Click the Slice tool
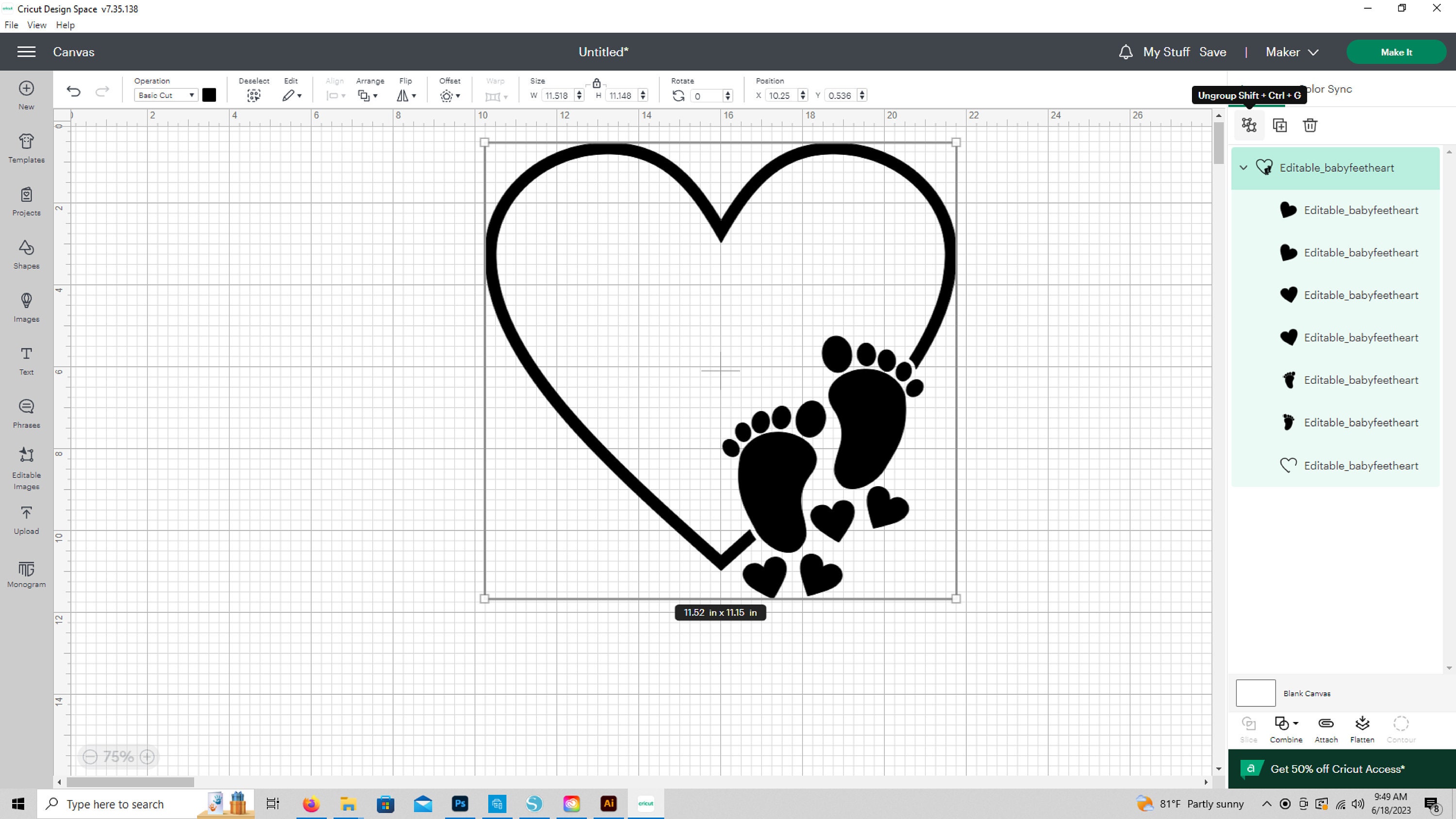This screenshot has width=1456, height=819. [1249, 729]
